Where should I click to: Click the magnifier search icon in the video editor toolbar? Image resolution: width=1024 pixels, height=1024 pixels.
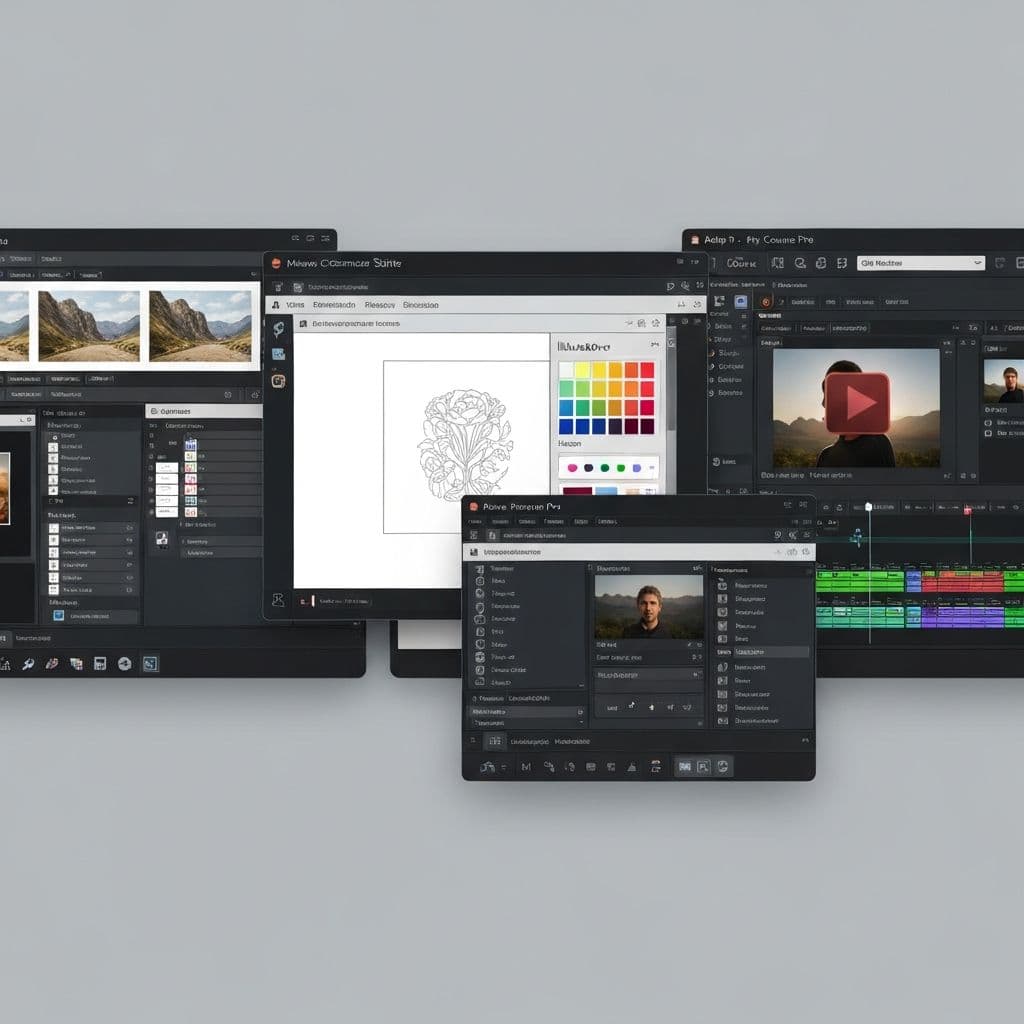pyautogui.click(x=799, y=263)
